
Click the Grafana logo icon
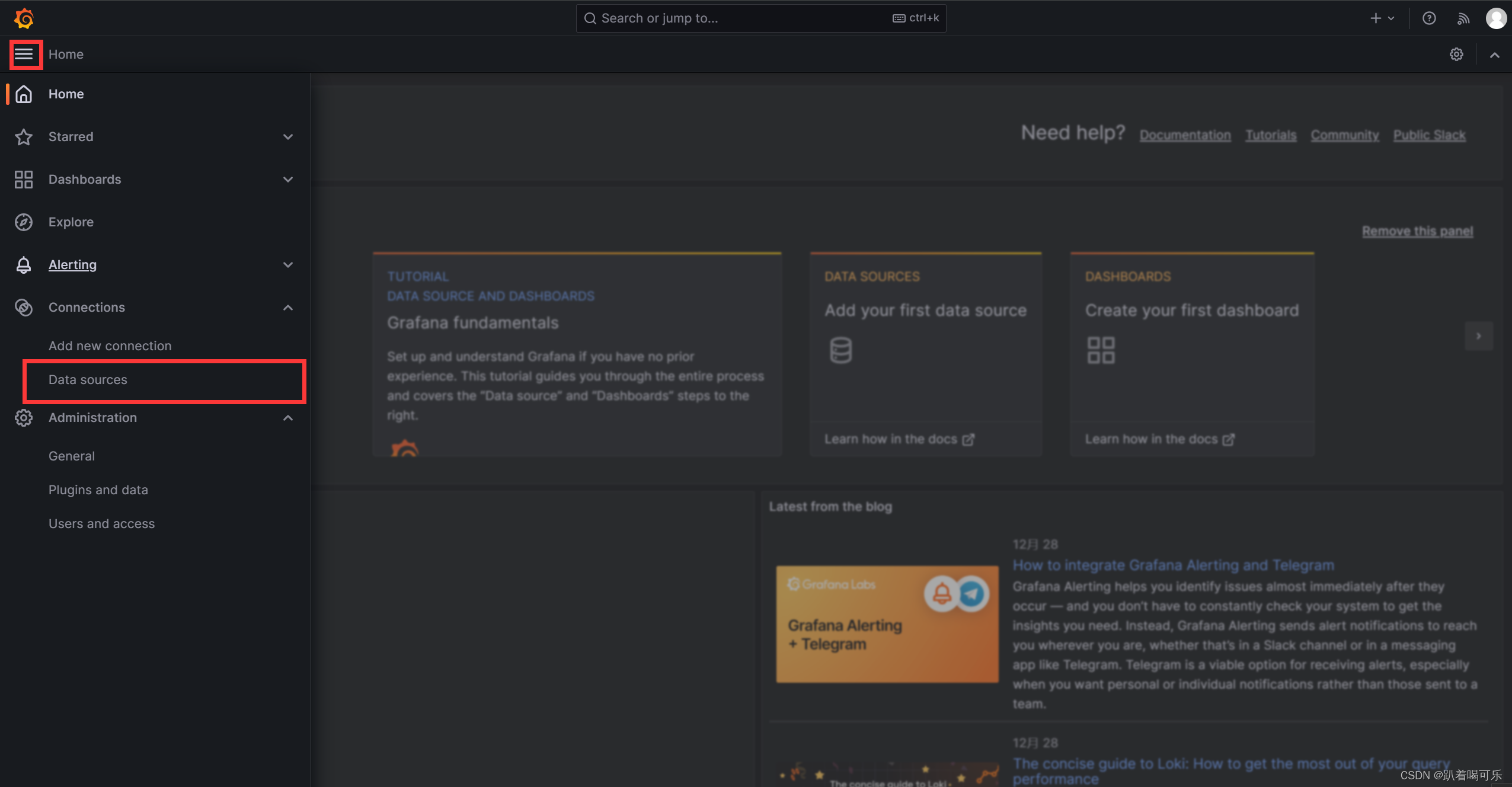24,18
